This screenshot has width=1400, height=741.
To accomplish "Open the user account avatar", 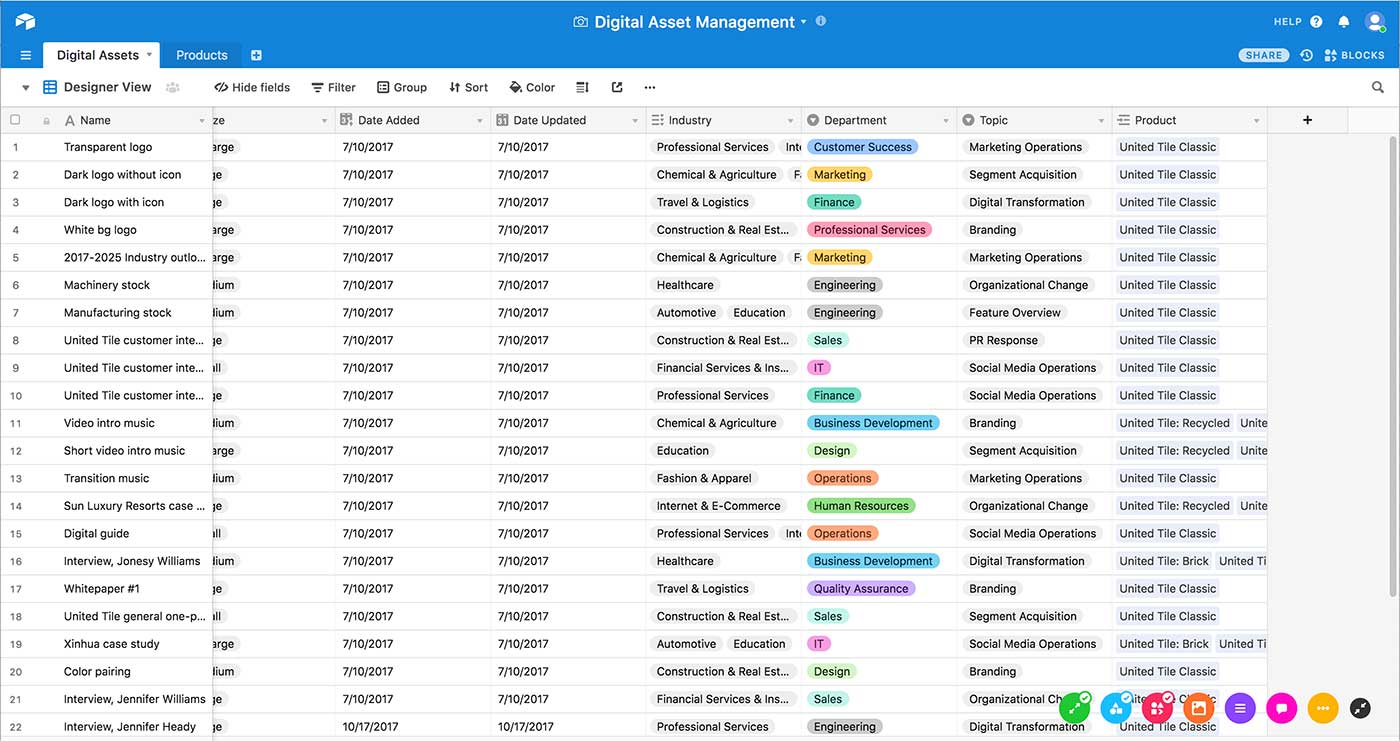I will coord(1375,21).
